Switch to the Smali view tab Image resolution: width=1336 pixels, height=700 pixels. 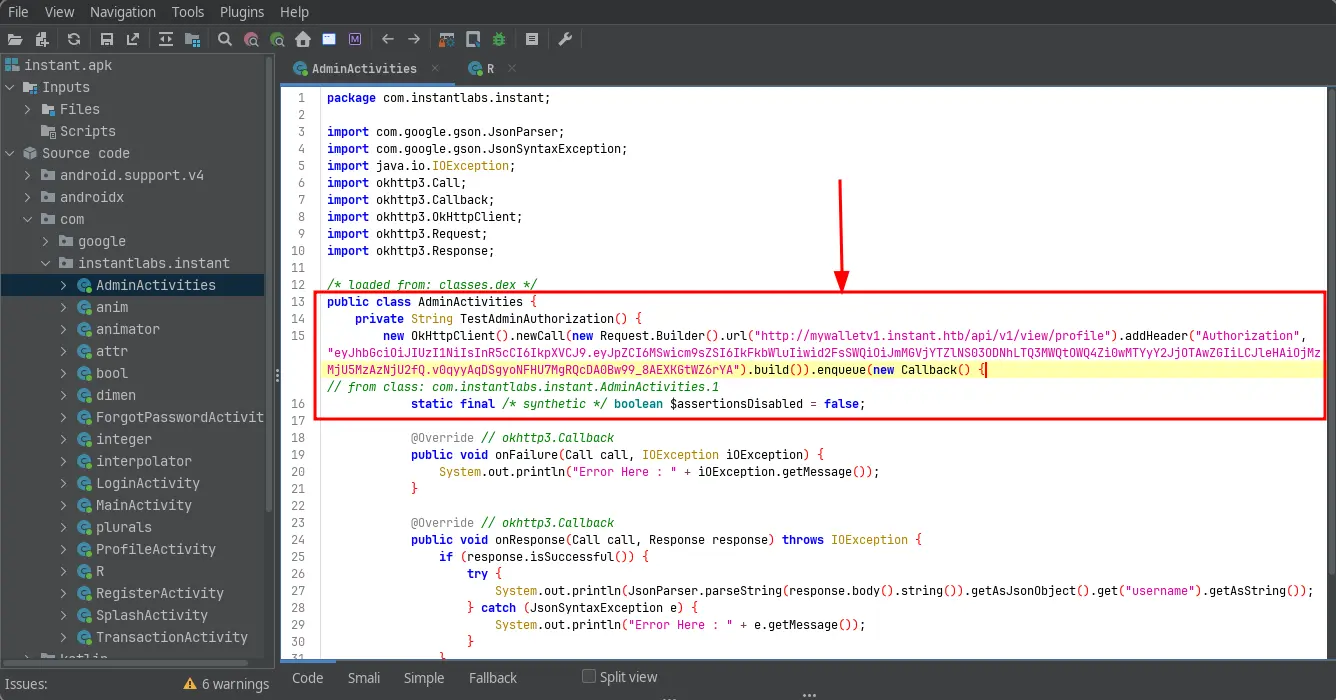pyautogui.click(x=364, y=677)
